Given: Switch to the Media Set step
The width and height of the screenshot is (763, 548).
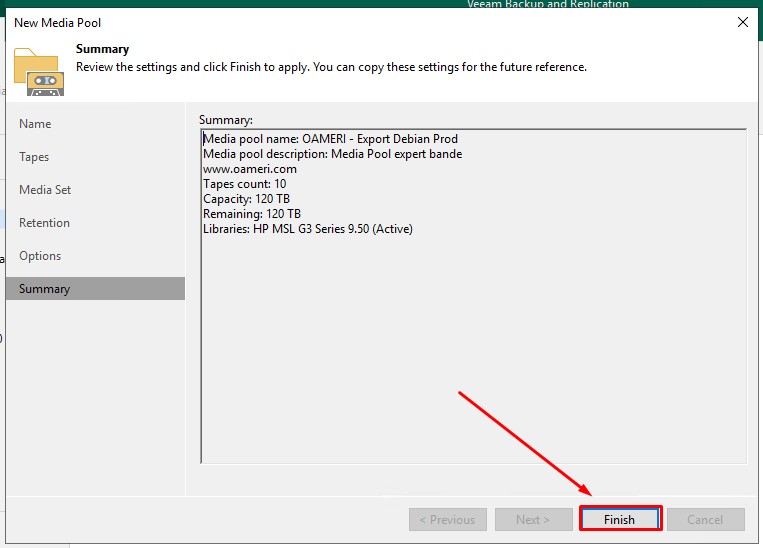Looking at the screenshot, I should coord(45,190).
